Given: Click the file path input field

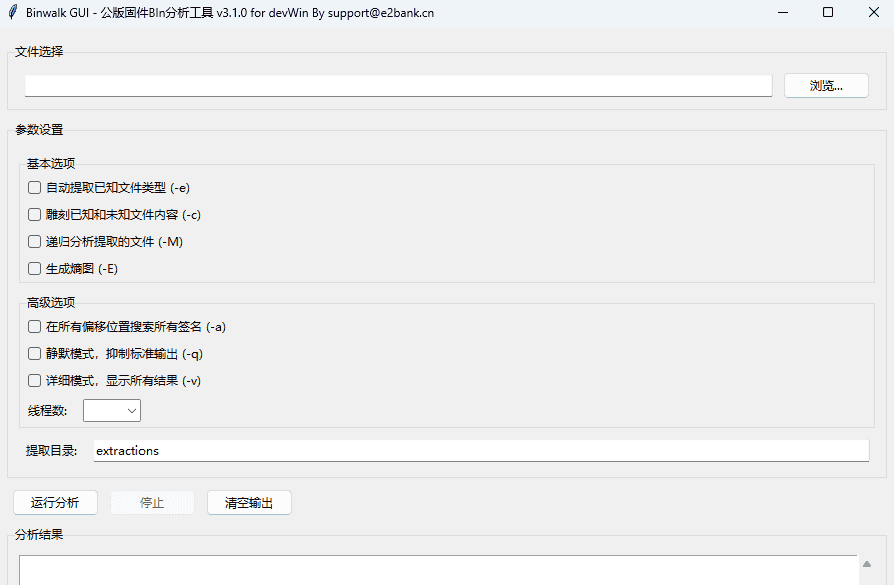Looking at the screenshot, I should (398, 86).
